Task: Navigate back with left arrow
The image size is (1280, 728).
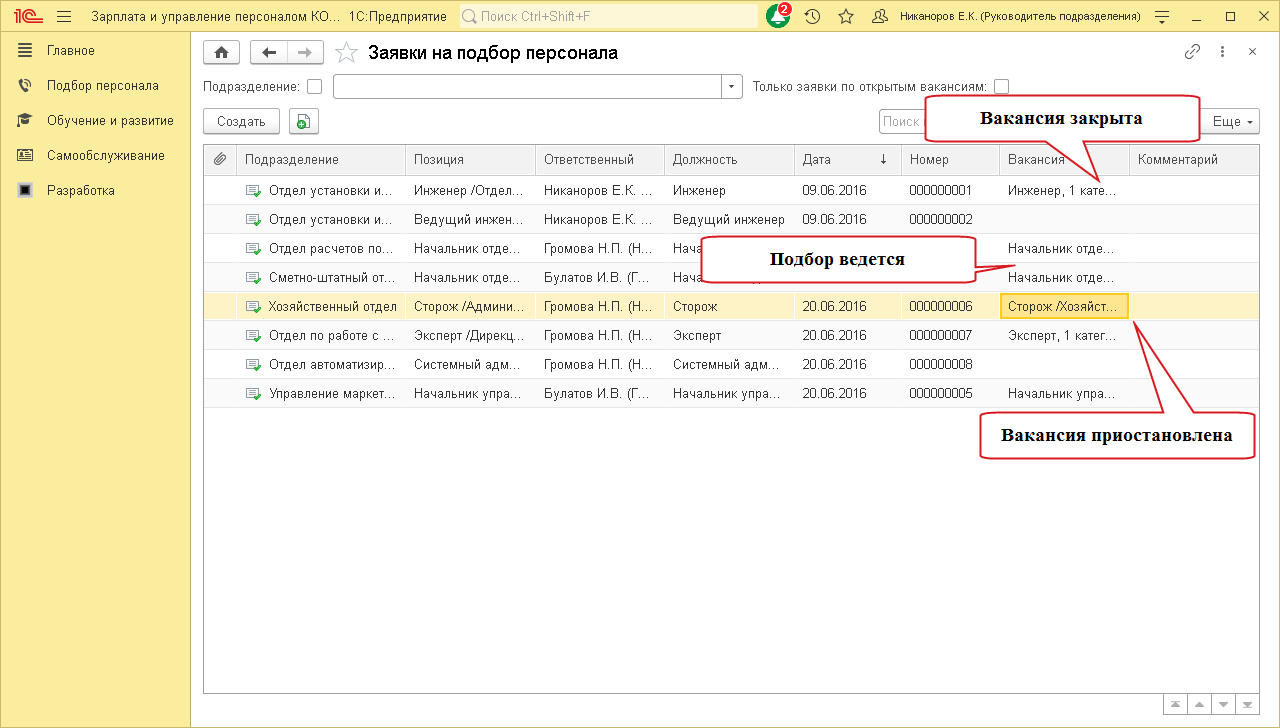Action: click(x=268, y=53)
